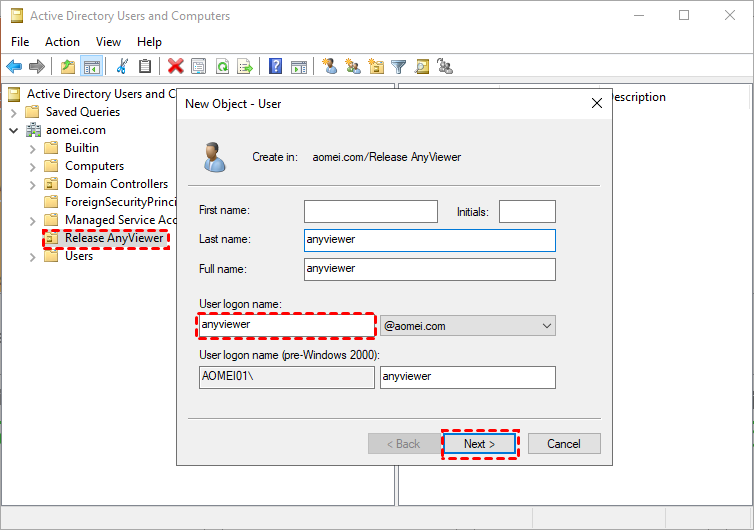754x530 pixels.
Task: Select the Release AnyViewer organizational unit
Action: tap(113, 238)
